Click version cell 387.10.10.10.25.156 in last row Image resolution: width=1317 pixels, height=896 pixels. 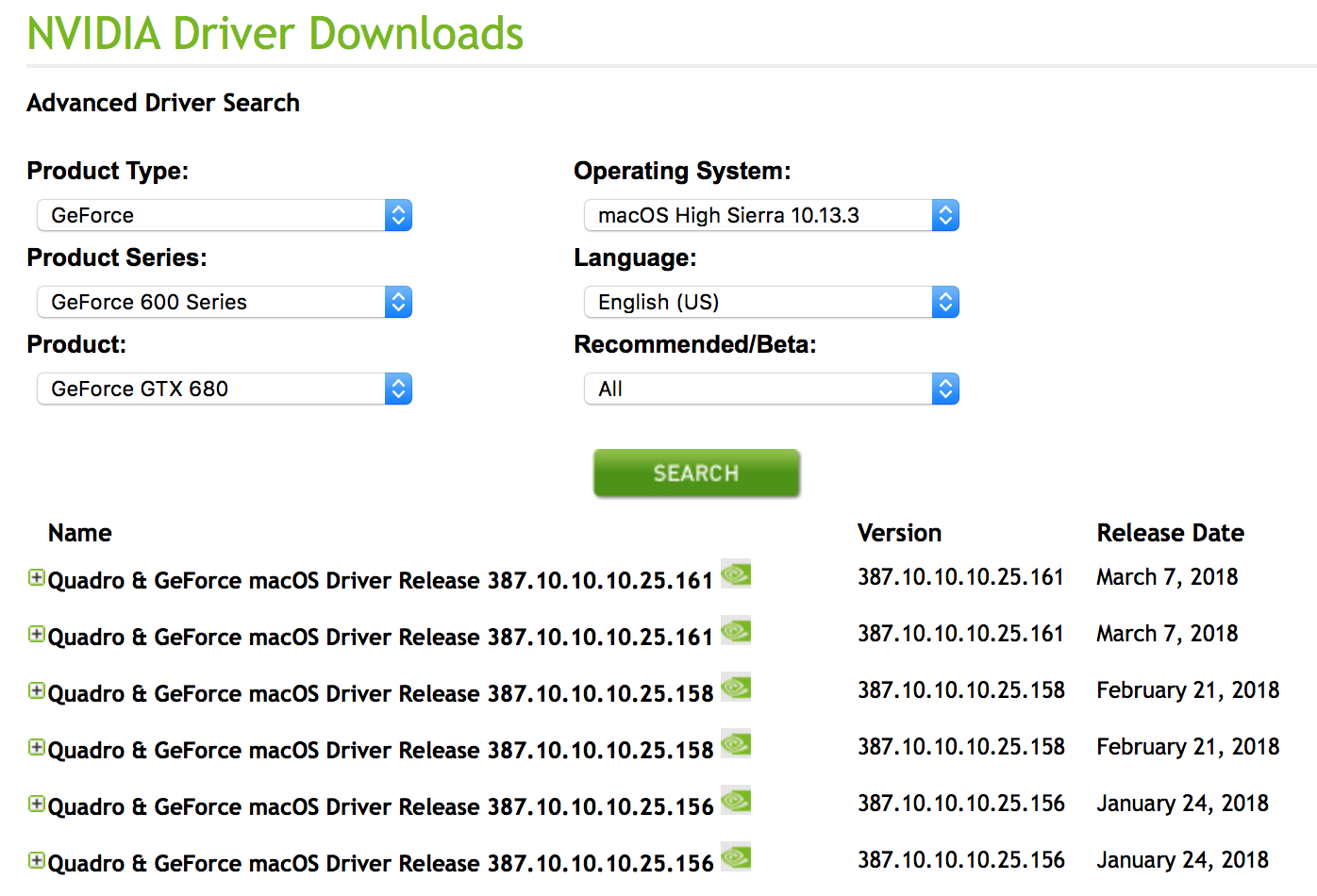960,859
